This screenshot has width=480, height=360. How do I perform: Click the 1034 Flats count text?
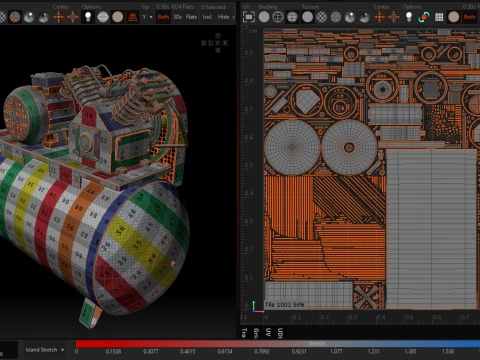182,7
